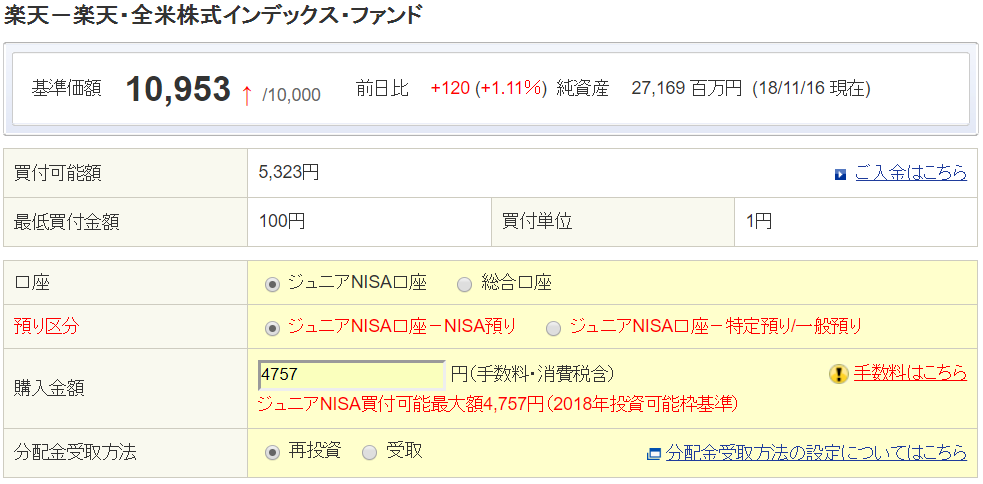This screenshot has width=983, height=484.
Task: Click the 買付可能額 value 5,323円
Action: click(x=289, y=172)
